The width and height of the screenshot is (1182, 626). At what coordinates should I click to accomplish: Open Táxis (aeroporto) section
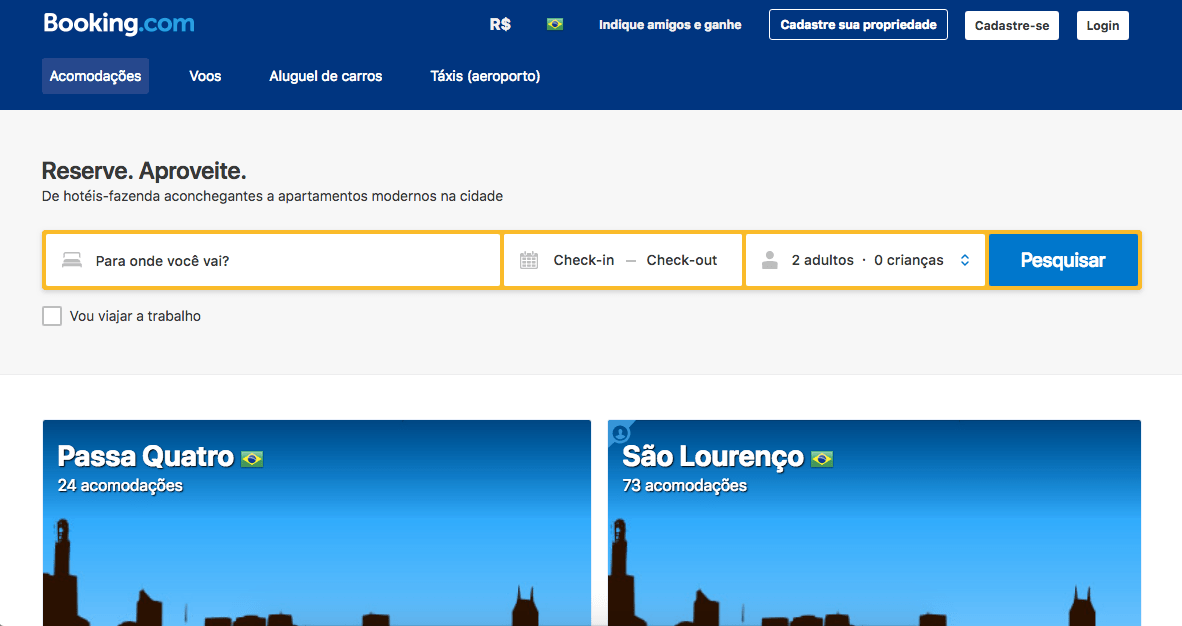pyautogui.click(x=485, y=75)
